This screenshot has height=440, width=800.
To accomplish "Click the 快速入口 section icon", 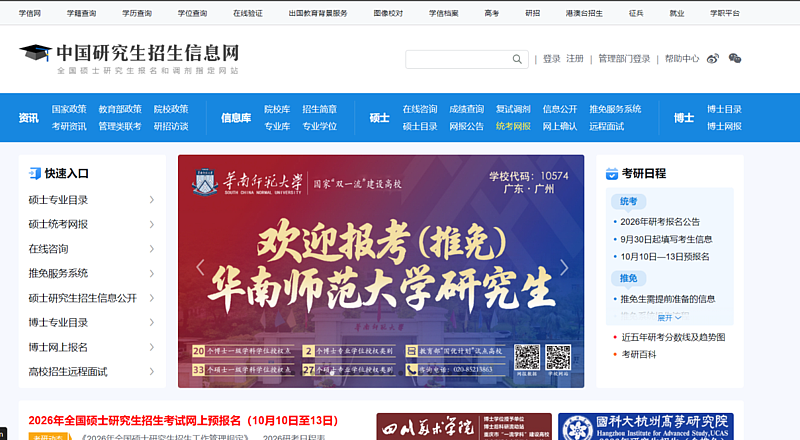I will [35, 173].
